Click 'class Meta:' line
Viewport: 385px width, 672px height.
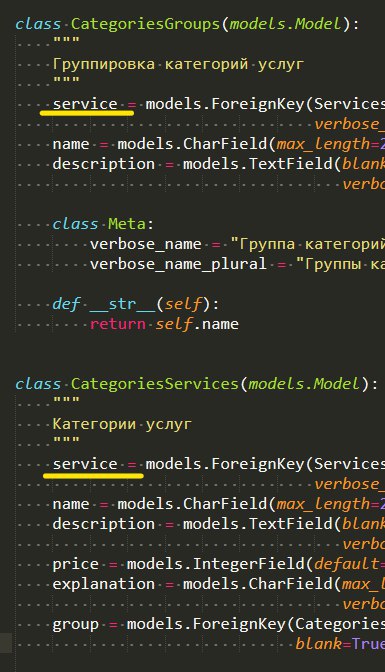[x=103, y=224]
